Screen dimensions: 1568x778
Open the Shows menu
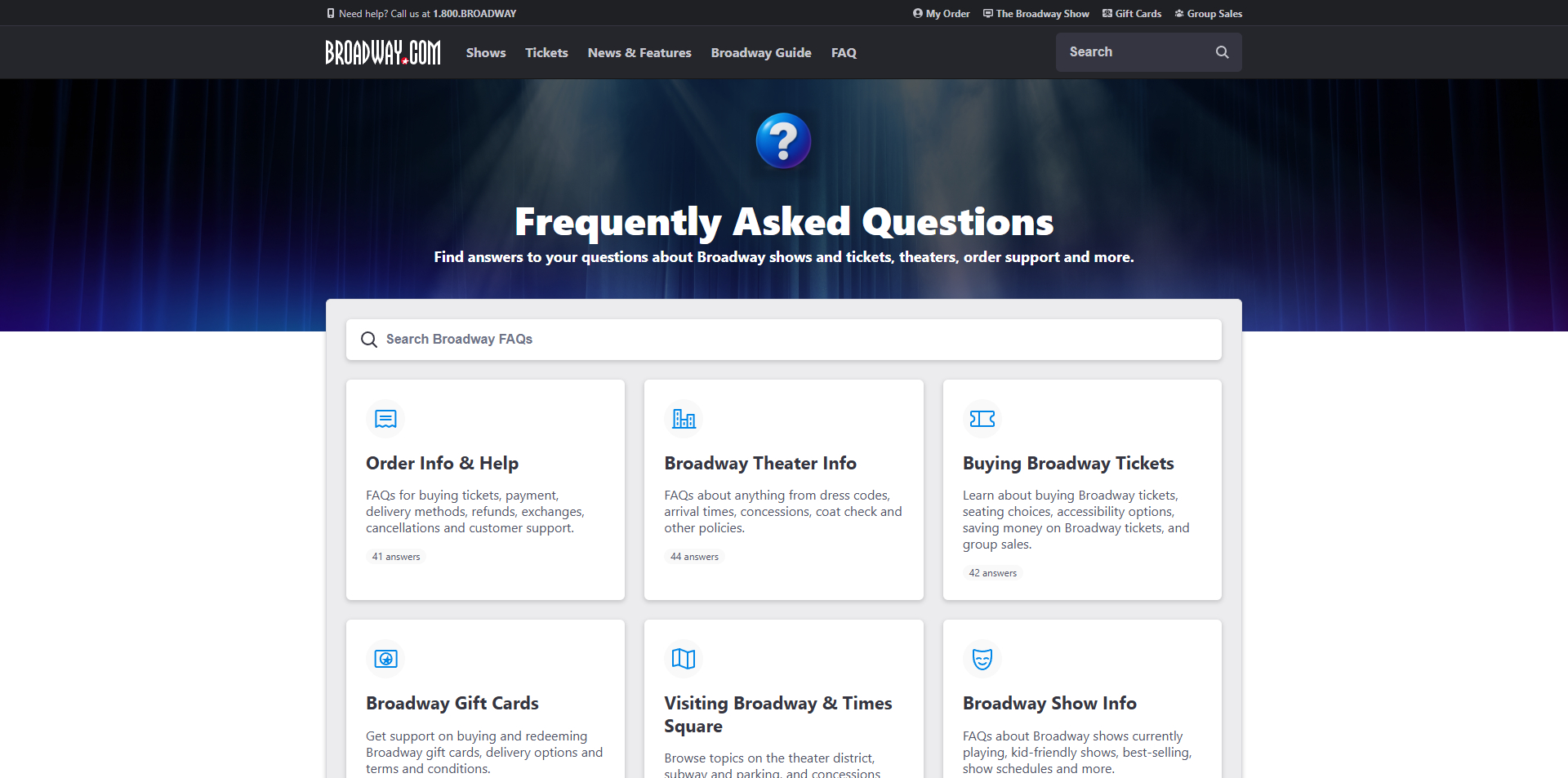pyautogui.click(x=485, y=52)
